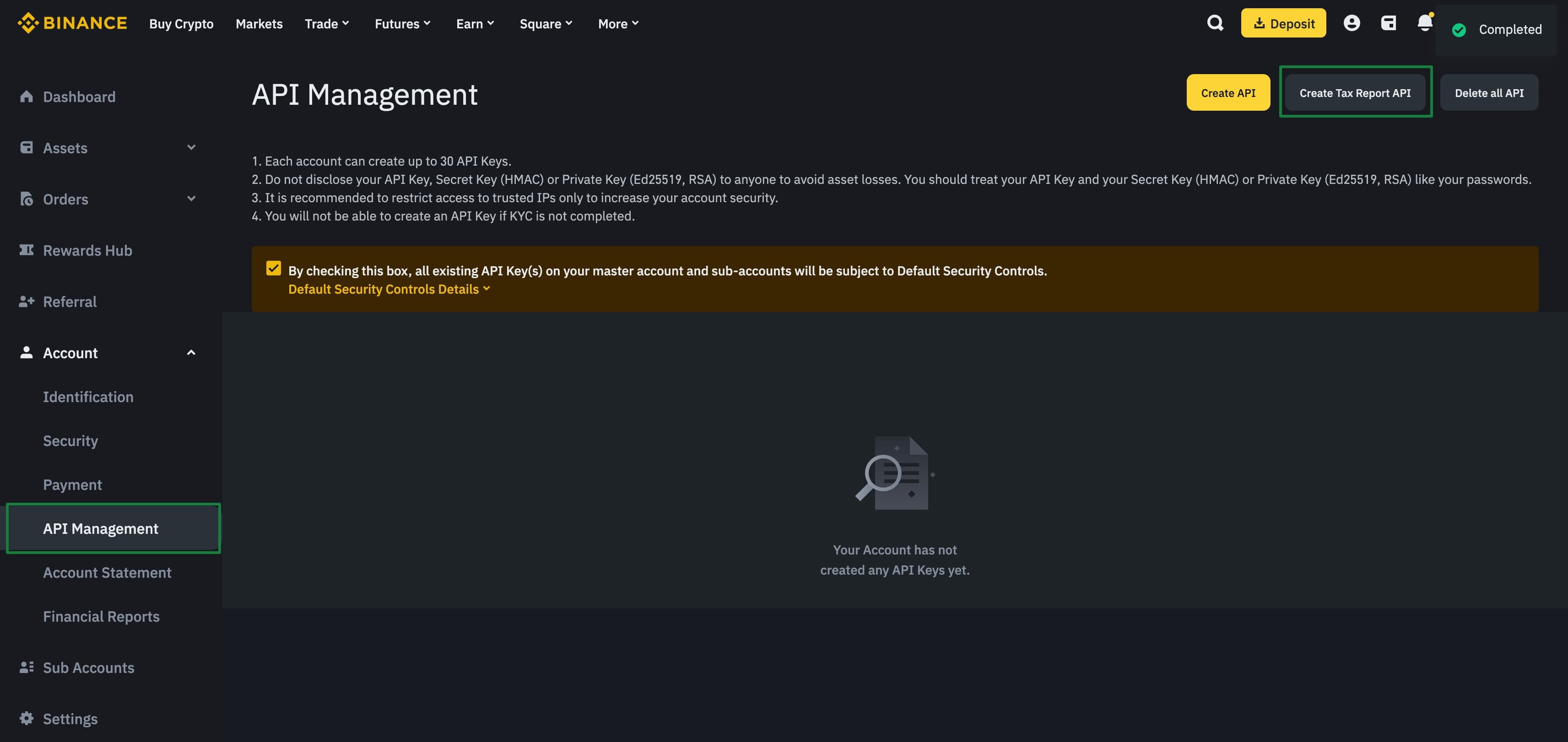The width and height of the screenshot is (1568, 742).
Task: Expand the More dropdown menu
Action: 618,24
